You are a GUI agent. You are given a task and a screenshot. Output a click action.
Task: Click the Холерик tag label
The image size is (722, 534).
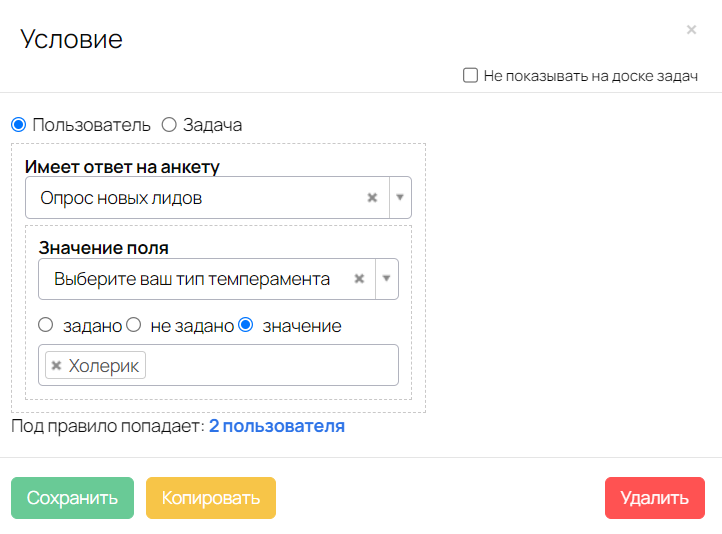click(104, 366)
